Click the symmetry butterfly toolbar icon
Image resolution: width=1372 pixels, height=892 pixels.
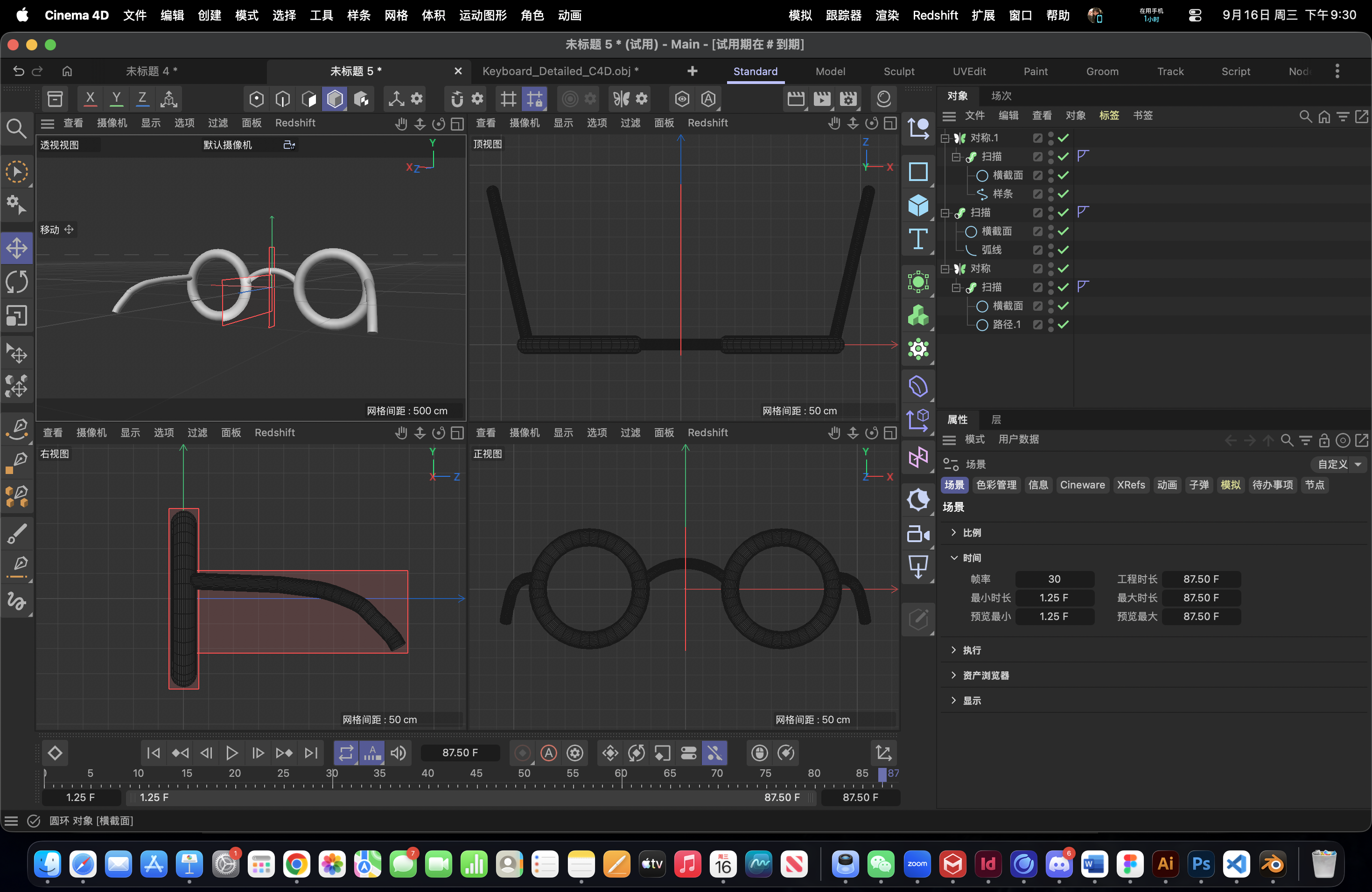(622, 99)
